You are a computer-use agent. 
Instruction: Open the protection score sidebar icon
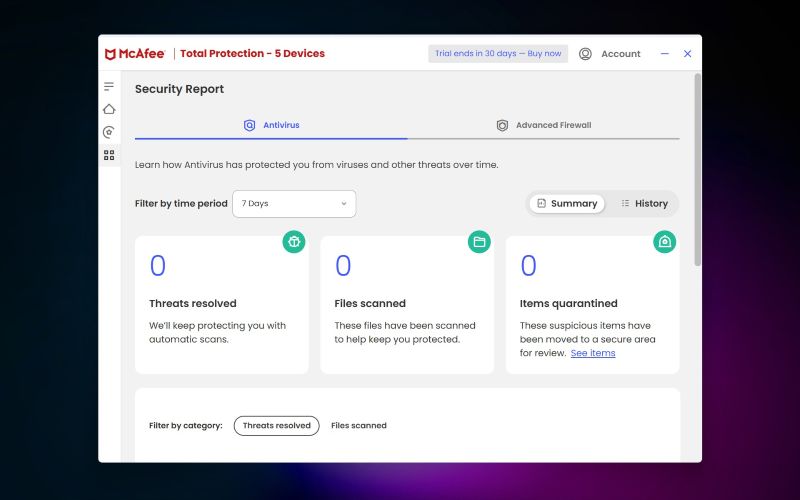(x=109, y=132)
